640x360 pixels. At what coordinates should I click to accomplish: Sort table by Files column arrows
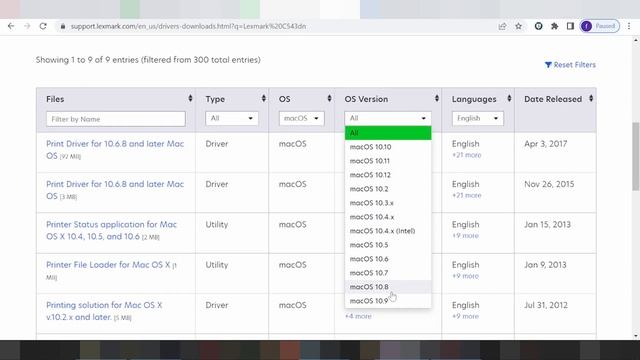coord(190,98)
